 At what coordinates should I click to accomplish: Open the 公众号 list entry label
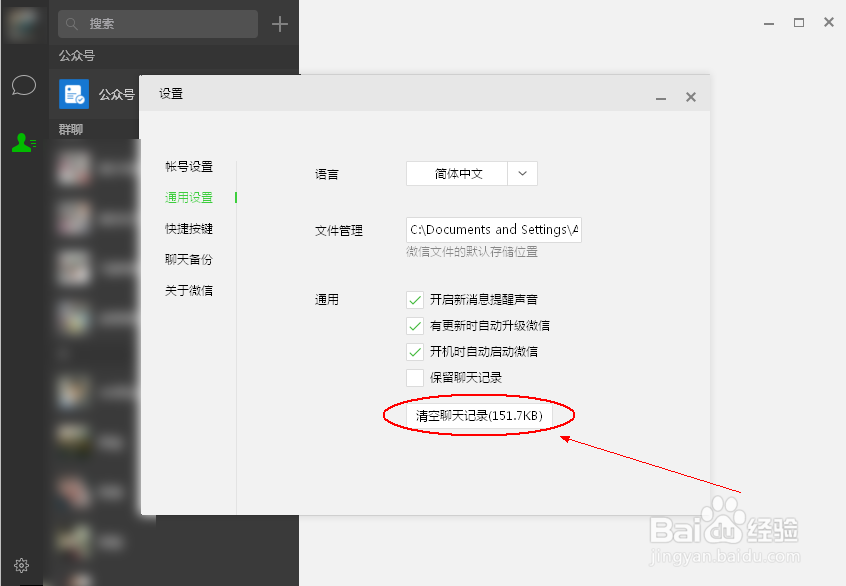click(x=117, y=94)
